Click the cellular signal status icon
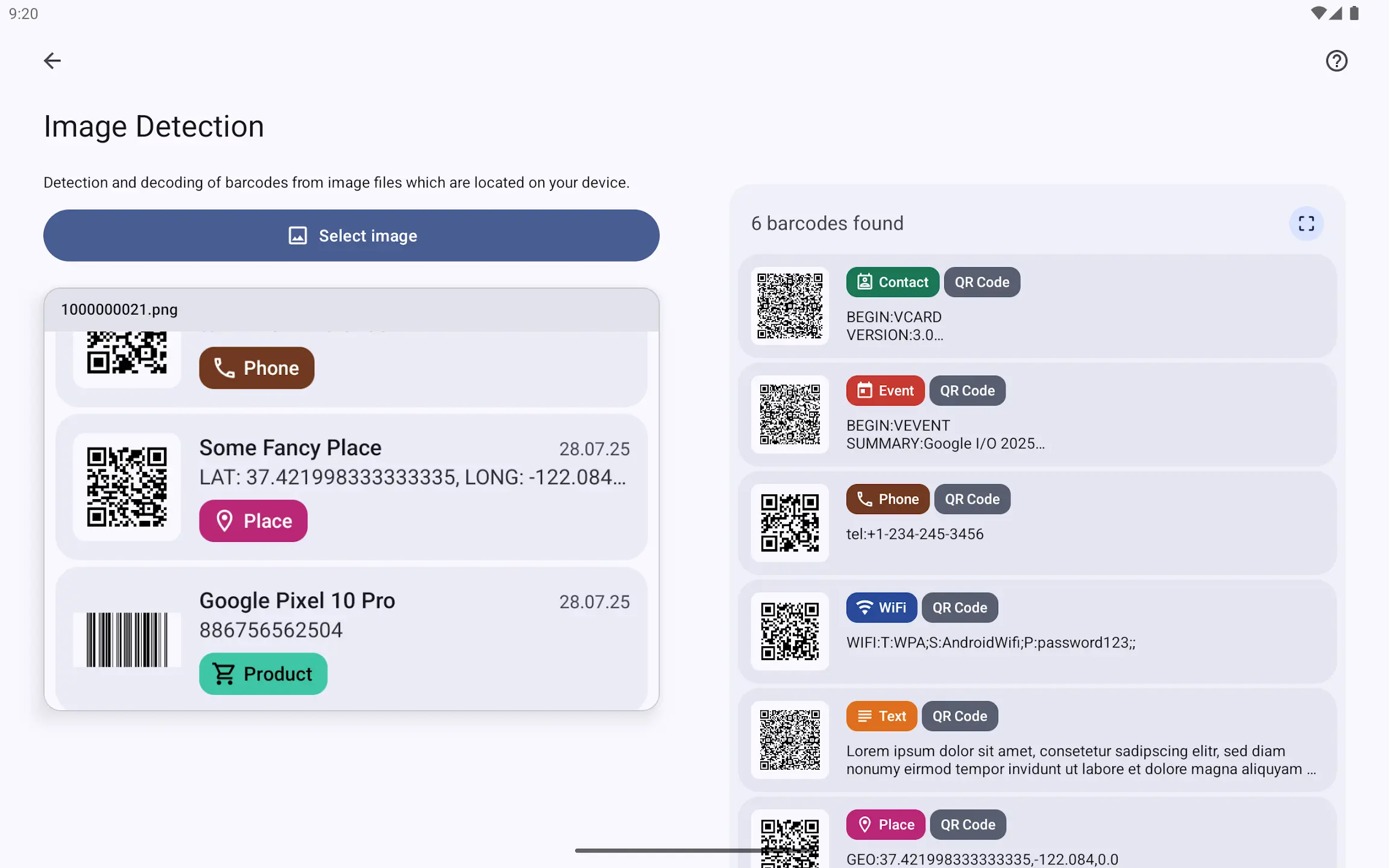 1336,13
